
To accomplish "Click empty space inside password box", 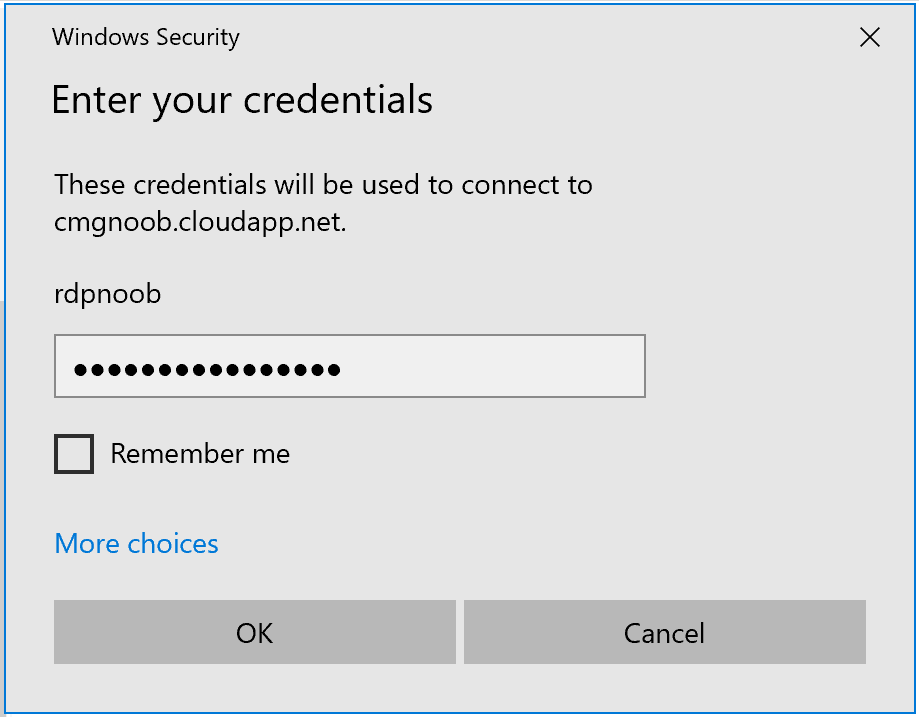I will pyautogui.click(x=492, y=366).
